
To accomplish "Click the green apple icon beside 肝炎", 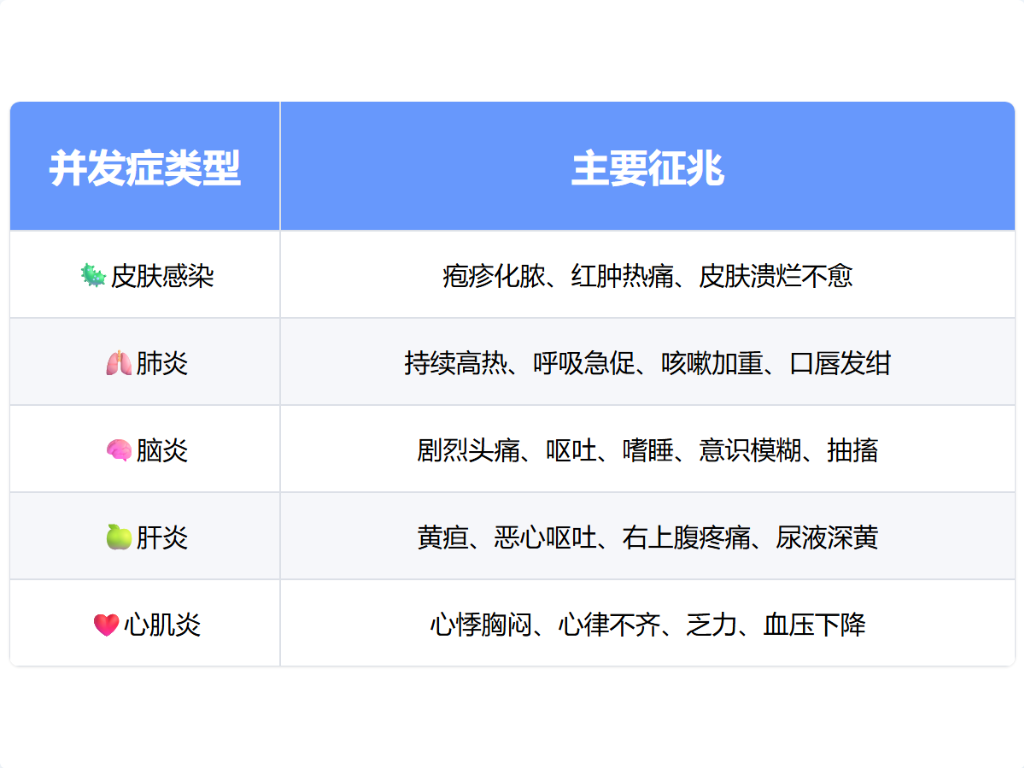I will 118,538.
